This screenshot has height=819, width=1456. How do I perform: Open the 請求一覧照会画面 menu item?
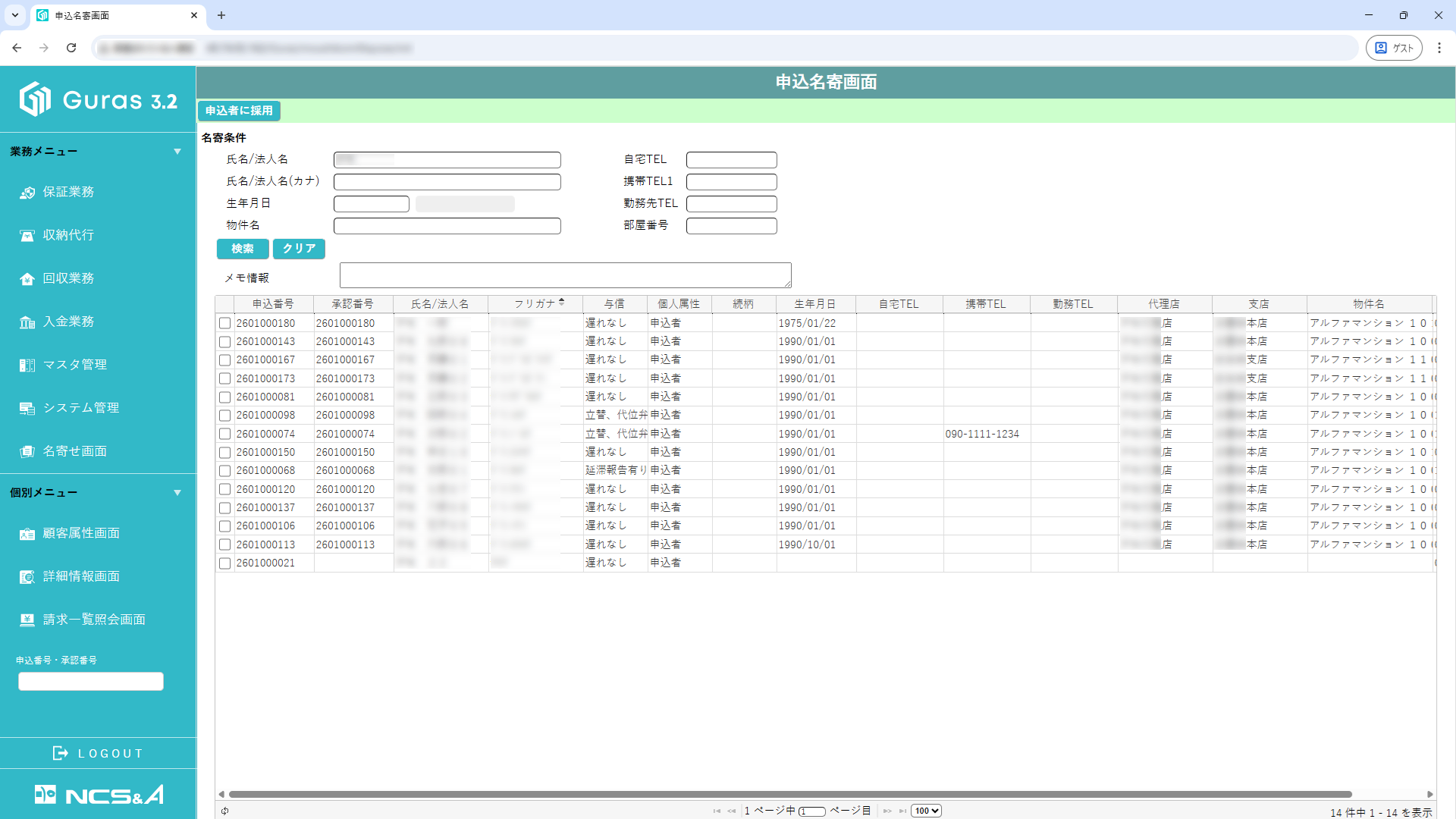point(94,620)
